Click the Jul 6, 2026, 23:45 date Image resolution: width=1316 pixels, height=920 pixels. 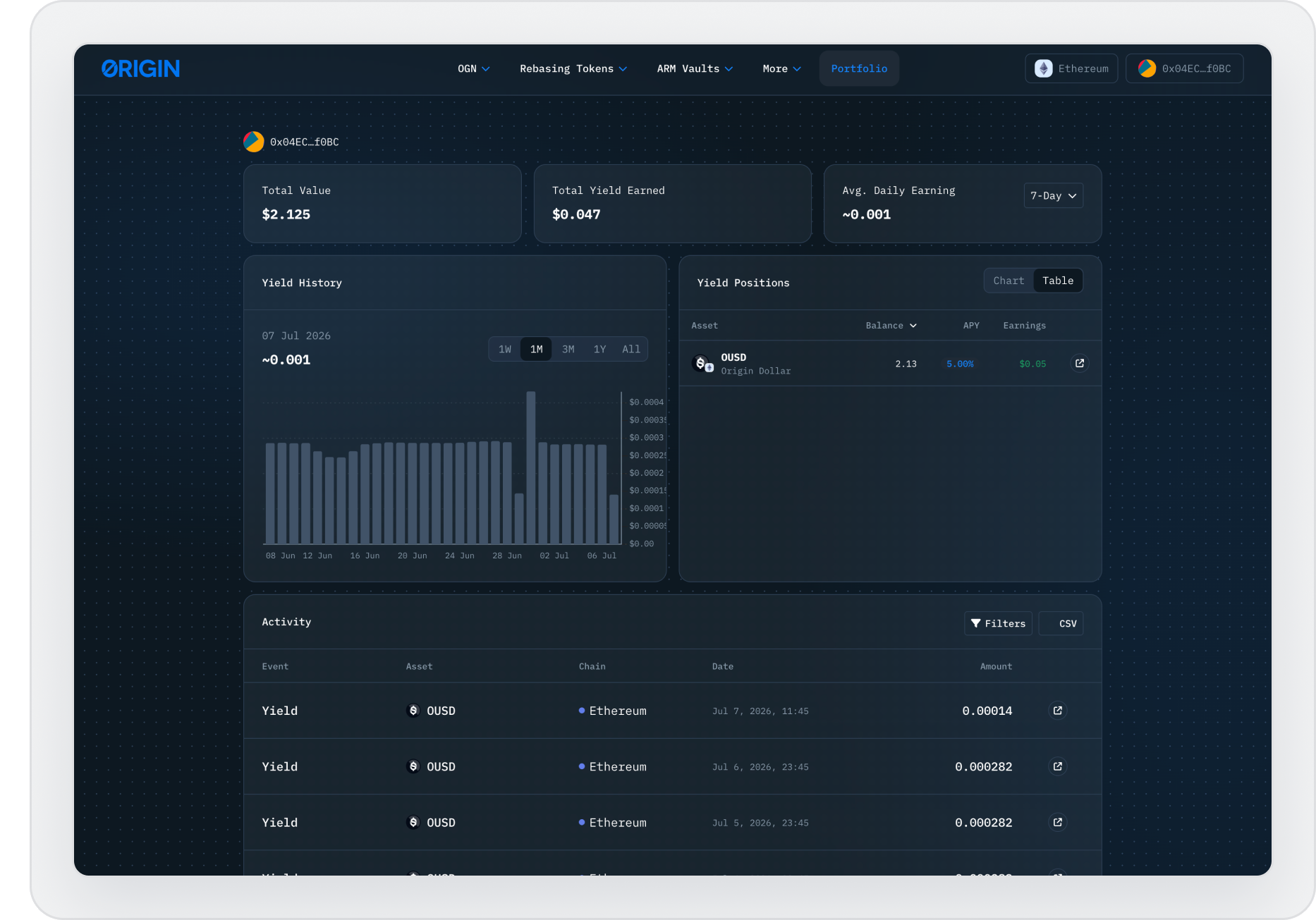tap(760, 767)
